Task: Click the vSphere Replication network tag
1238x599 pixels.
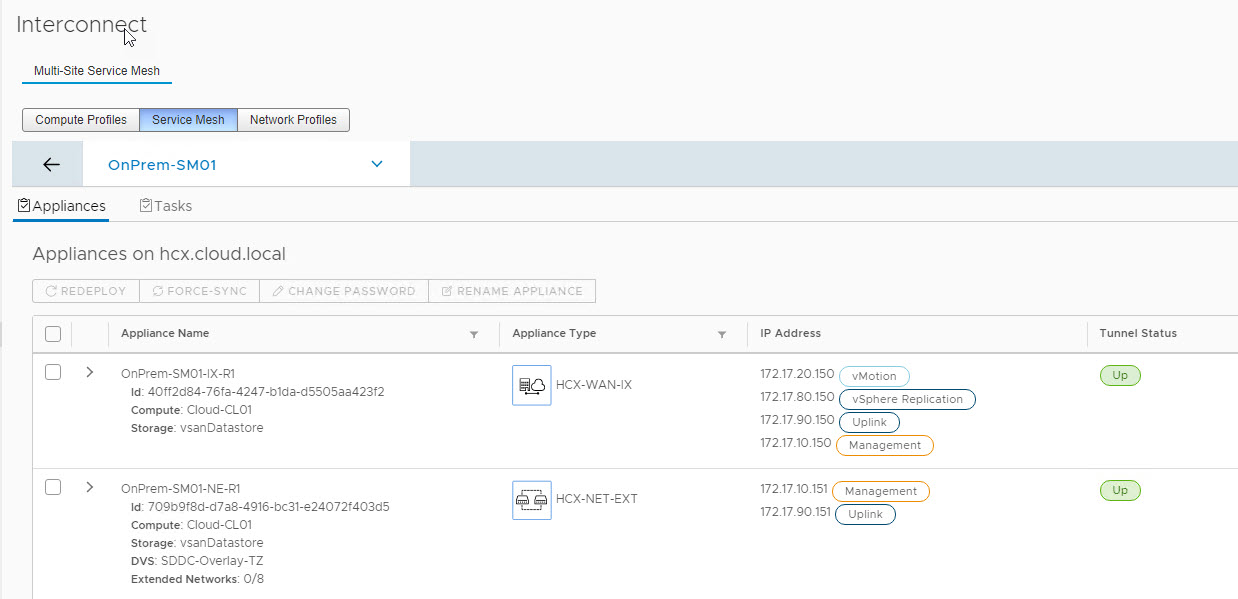Action: 907,399
